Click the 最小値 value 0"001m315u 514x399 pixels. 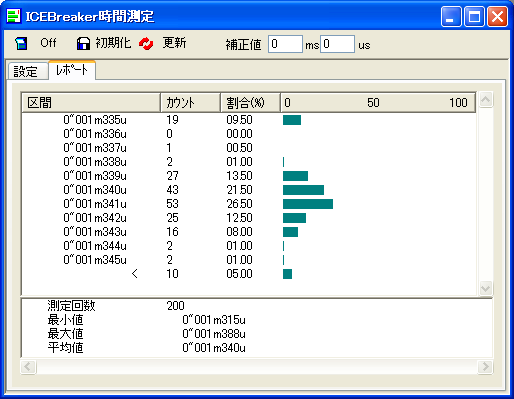pos(214,320)
